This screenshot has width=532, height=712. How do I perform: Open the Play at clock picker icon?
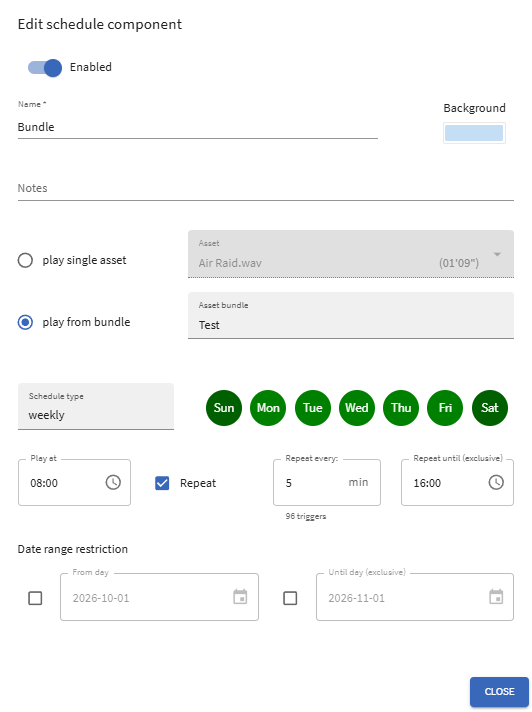tap(113, 482)
